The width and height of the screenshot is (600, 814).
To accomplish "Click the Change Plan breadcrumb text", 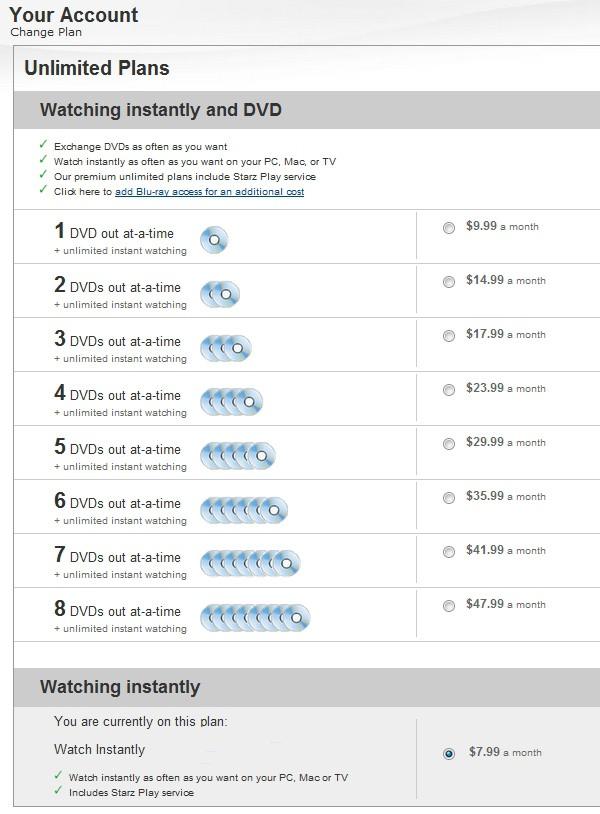I will (46, 32).
